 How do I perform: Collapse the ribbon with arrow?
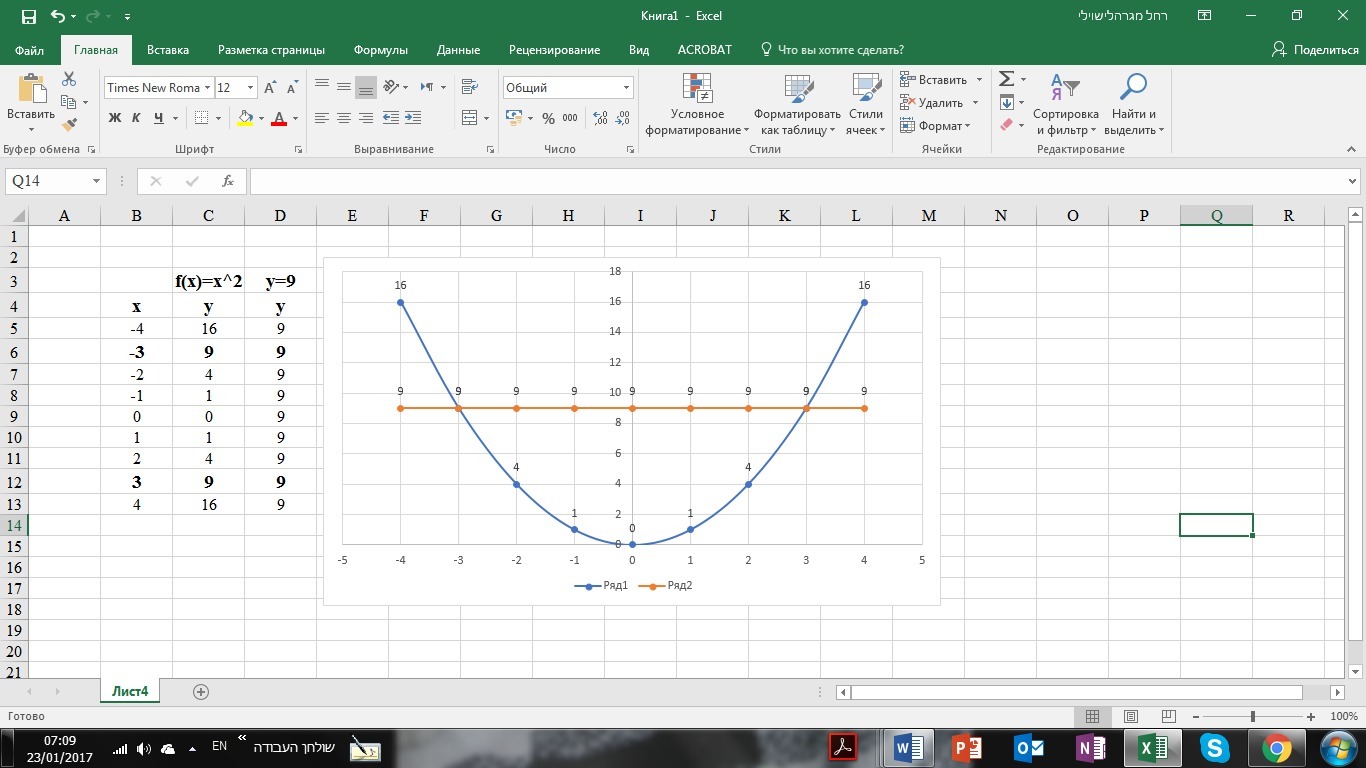click(1352, 149)
